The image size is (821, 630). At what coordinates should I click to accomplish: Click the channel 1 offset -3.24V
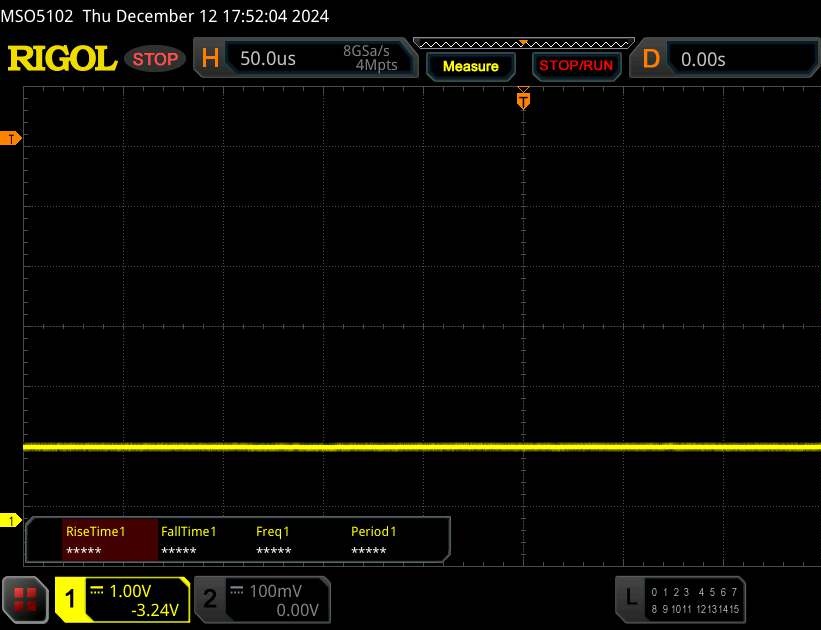pos(154,610)
